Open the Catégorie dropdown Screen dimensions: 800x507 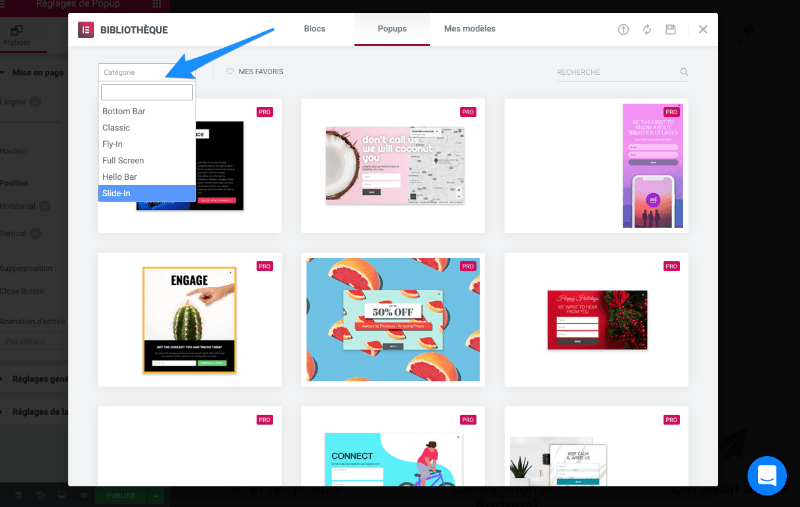coord(146,72)
